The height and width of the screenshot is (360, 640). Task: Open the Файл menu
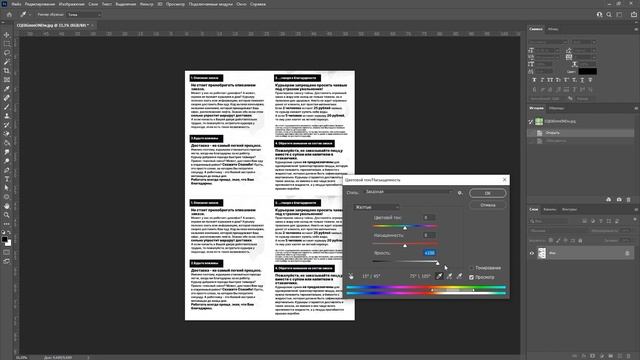click(16, 4)
